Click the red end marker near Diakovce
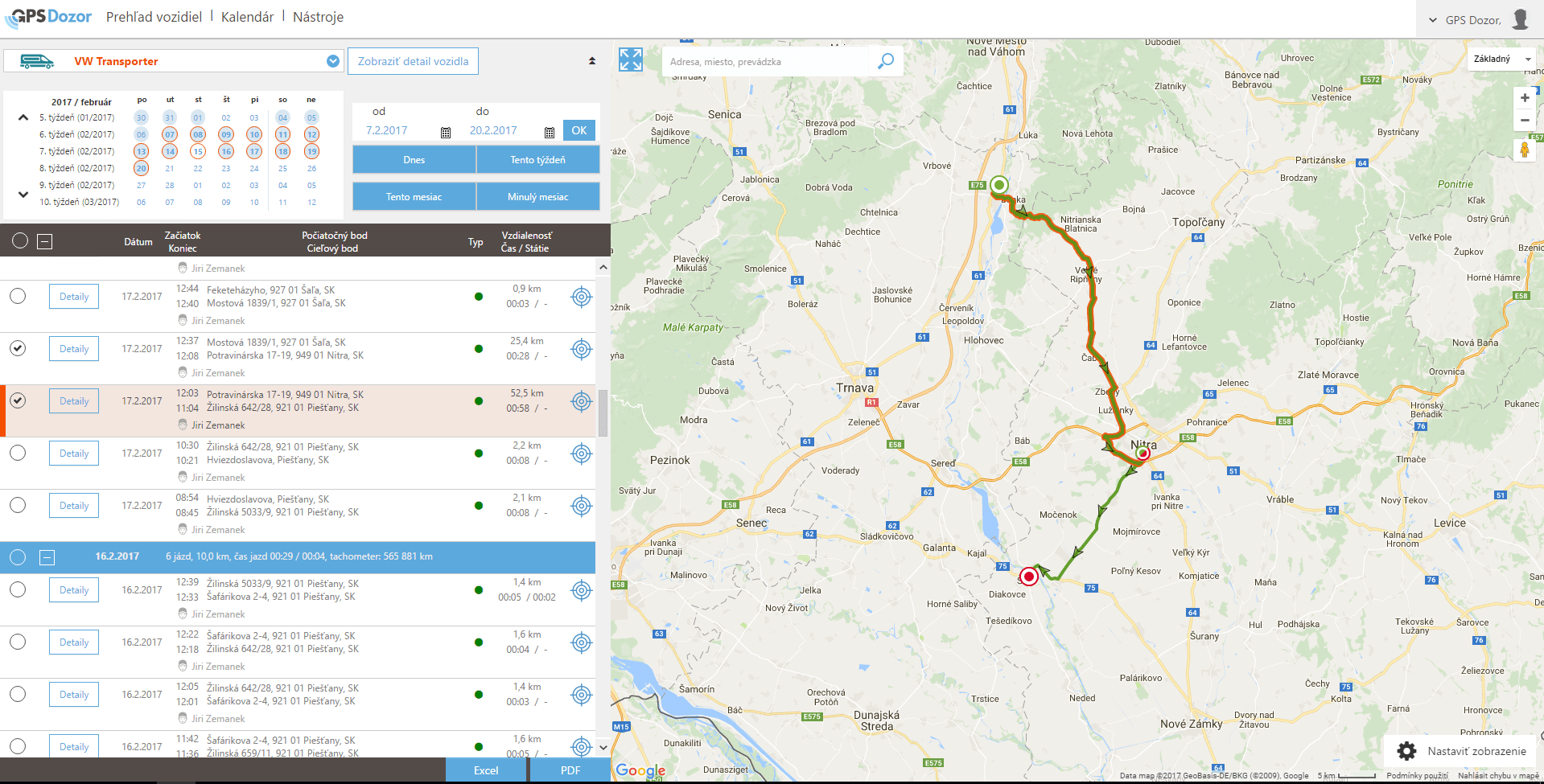 [x=1029, y=576]
